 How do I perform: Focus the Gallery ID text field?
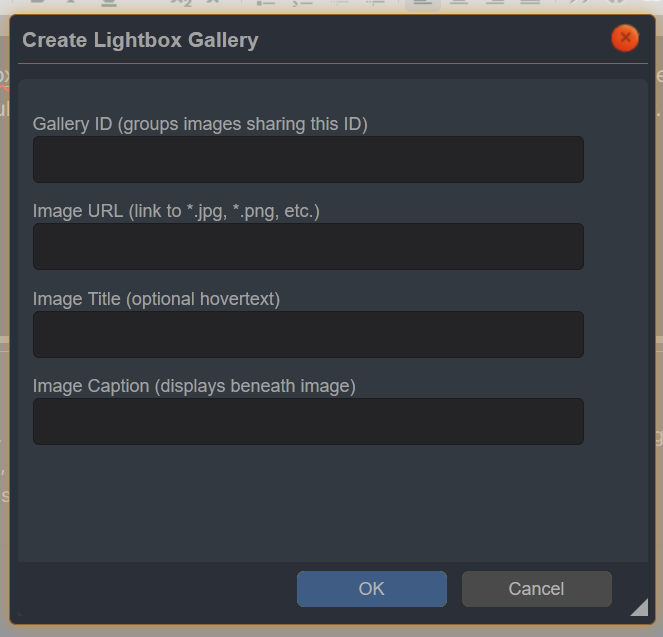pyautogui.click(x=308, y=160)
